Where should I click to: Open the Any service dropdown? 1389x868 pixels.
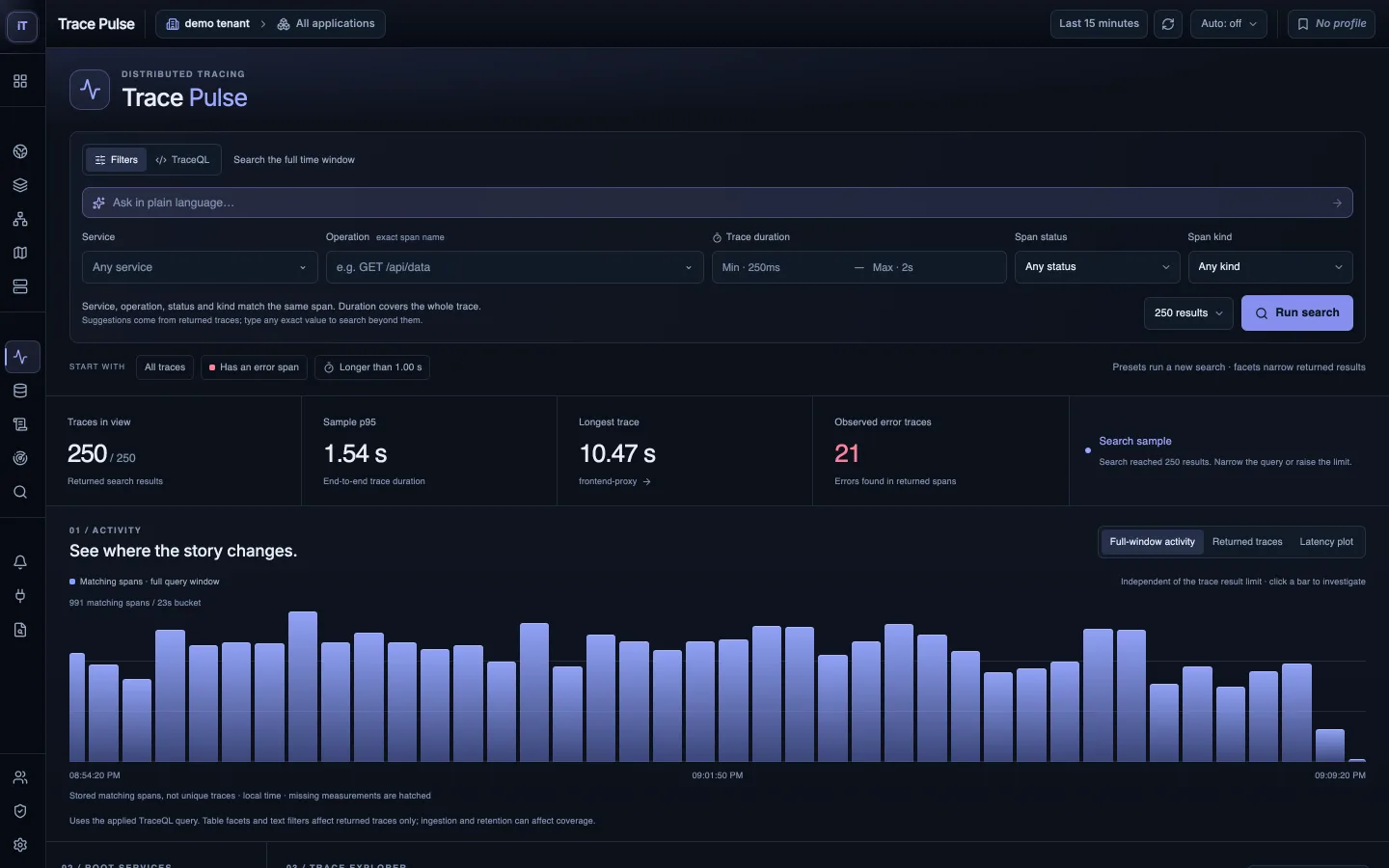(200, 267)
